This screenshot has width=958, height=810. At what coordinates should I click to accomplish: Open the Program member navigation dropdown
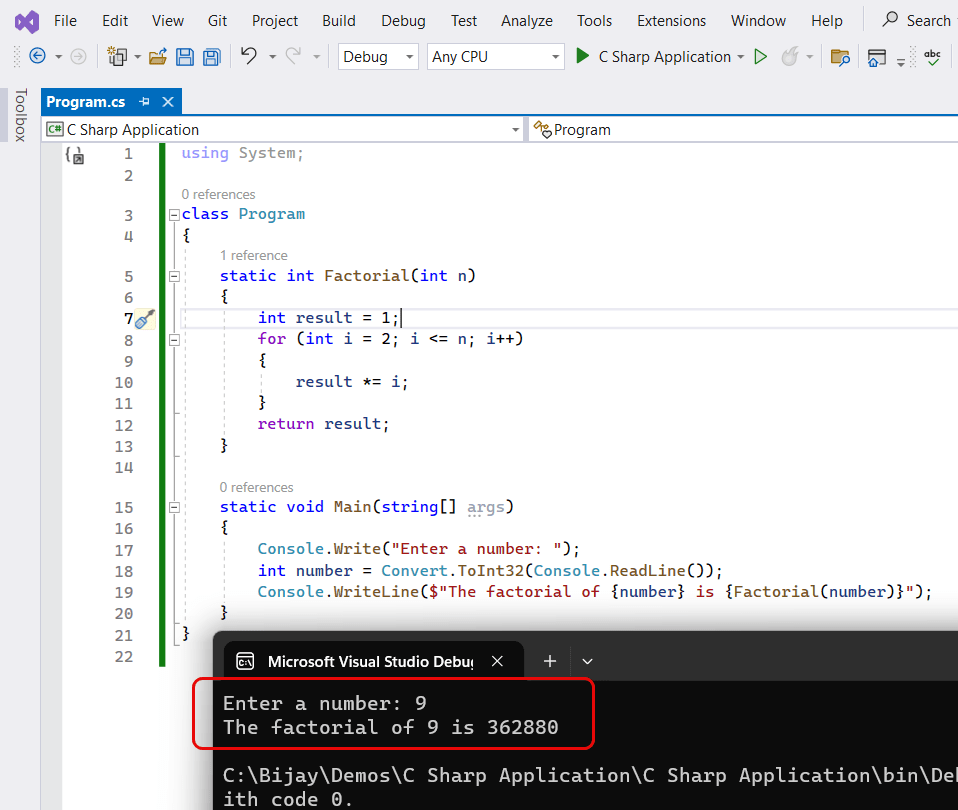(700, 129)
